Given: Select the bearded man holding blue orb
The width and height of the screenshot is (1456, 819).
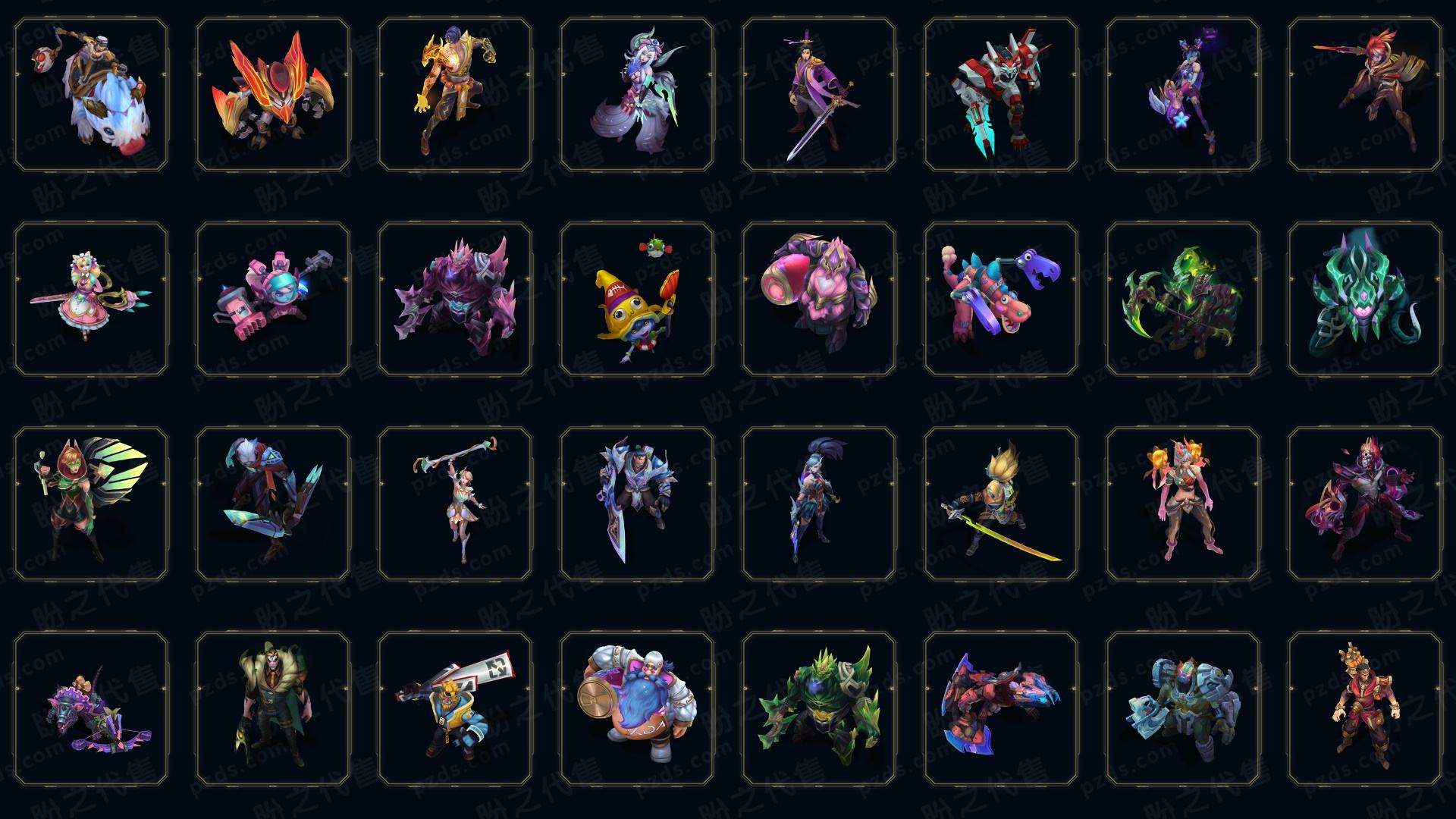Looking at the screenshot, I should pos(637,708).
